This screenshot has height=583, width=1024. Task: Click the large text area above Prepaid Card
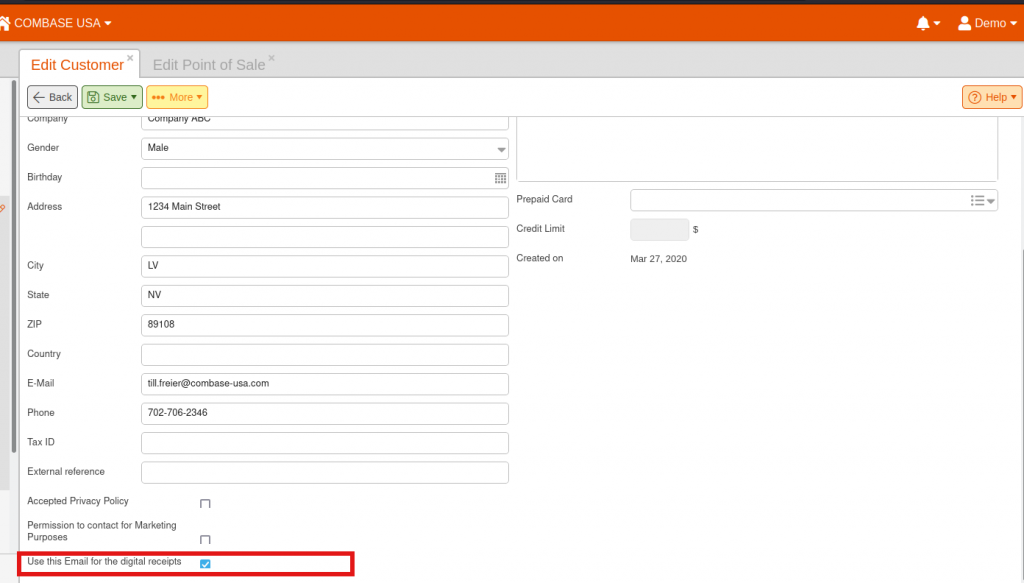pos(757,149)
